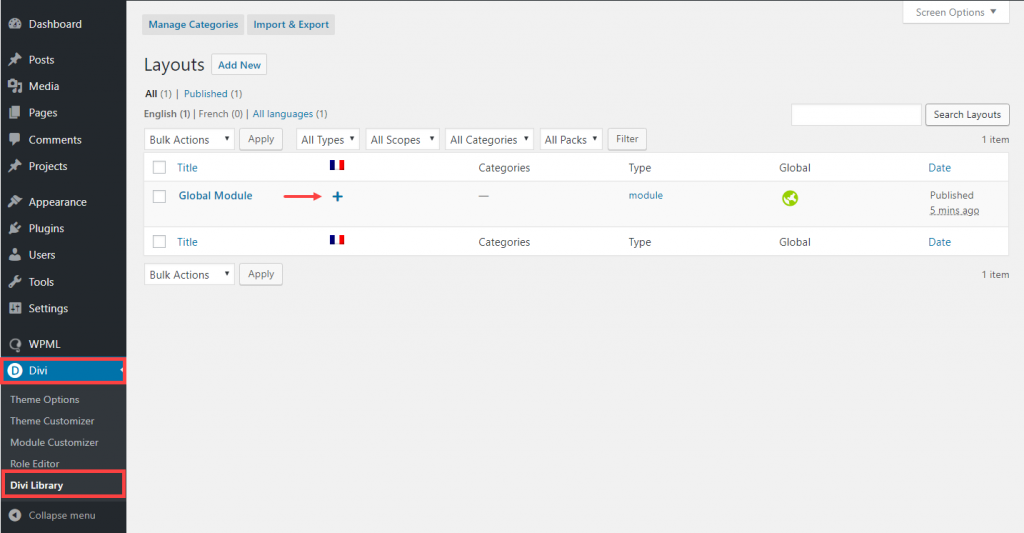Click the Tools wrench icon

coord(14,282)
